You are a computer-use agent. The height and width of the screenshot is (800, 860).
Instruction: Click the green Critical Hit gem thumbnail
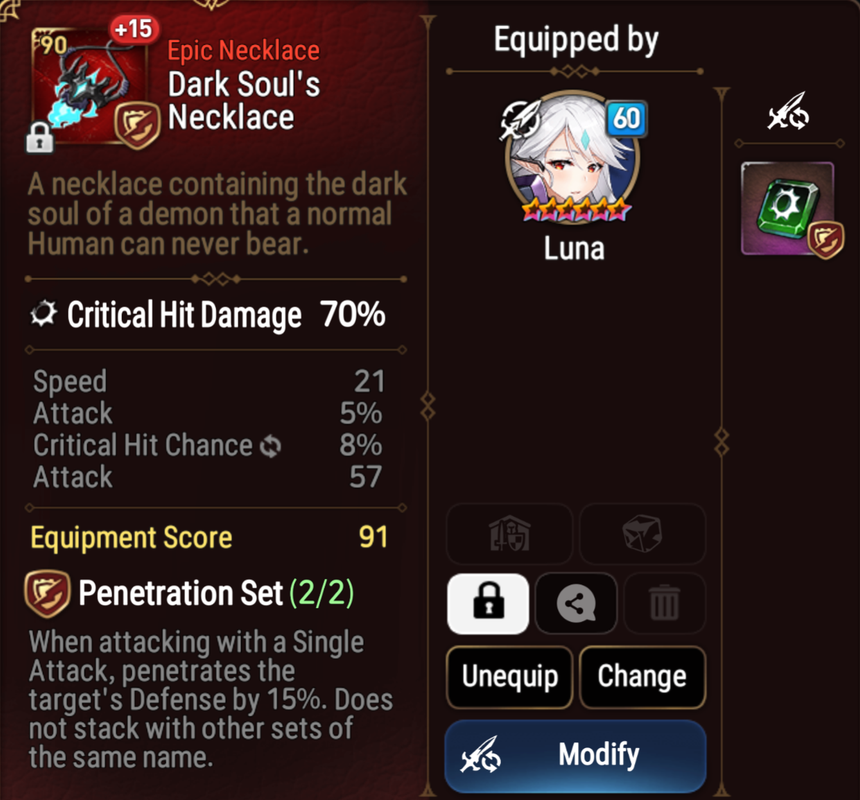coord(788,208)
